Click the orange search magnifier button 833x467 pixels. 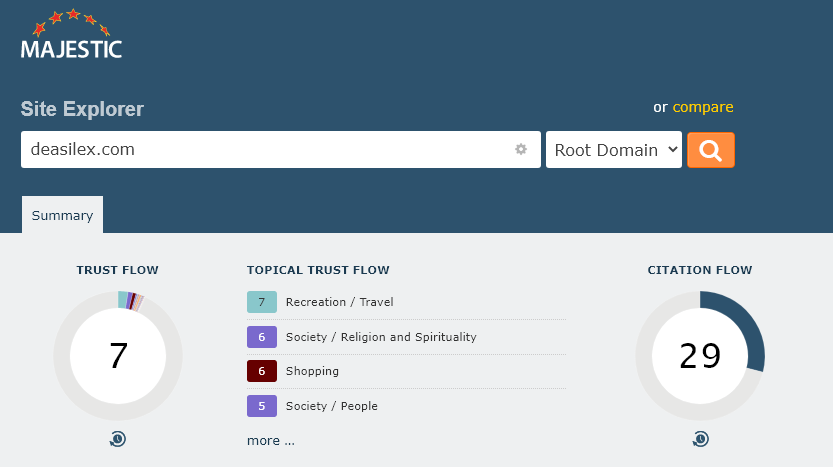click(711, 150)
